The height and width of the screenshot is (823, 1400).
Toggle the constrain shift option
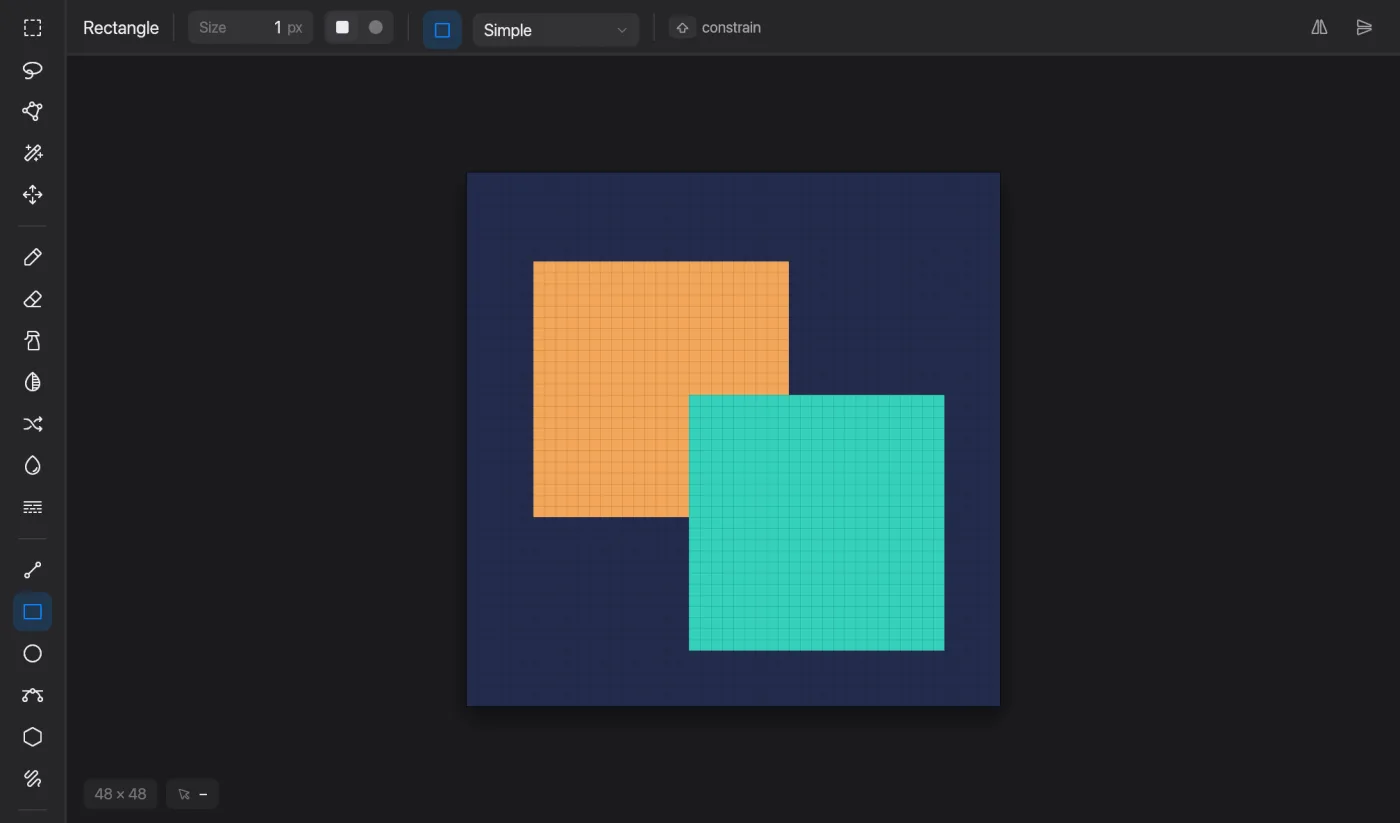point(716,28)
